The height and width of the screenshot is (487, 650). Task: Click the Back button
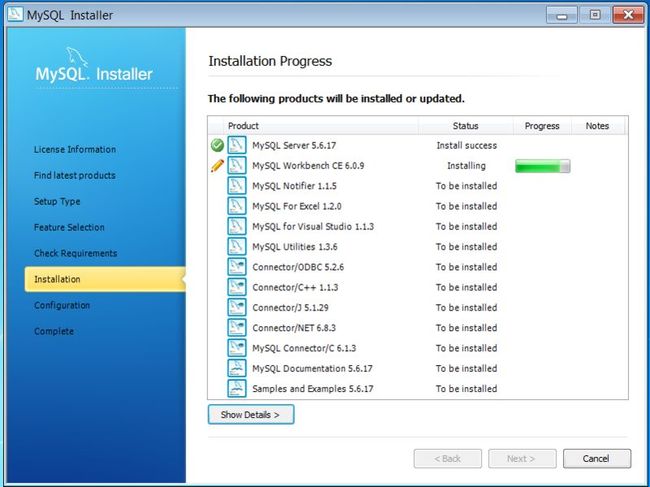pos(448,459)
